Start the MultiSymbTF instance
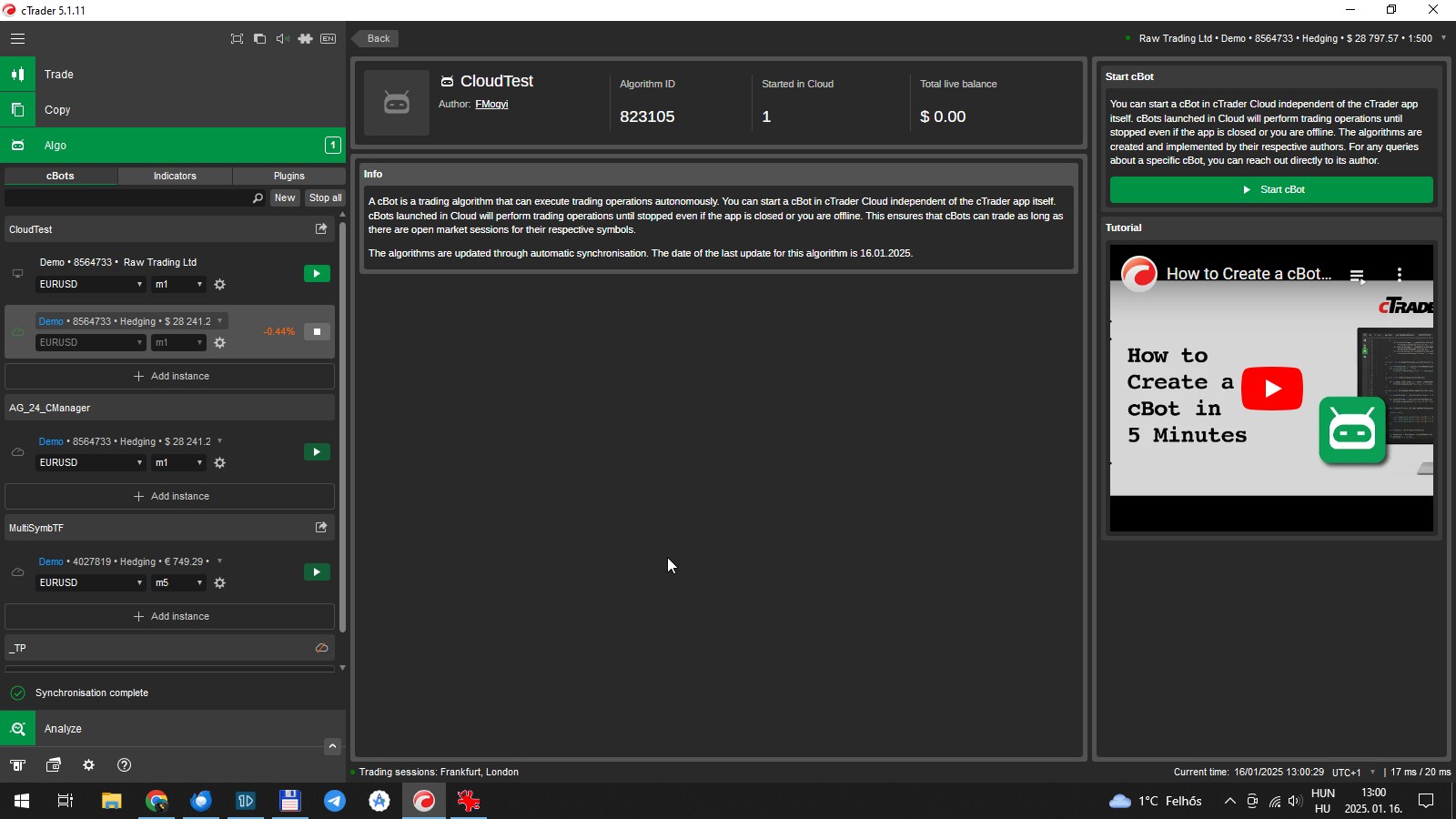Viewport: 1456px width, 819px height. click(x=317, y=571)
